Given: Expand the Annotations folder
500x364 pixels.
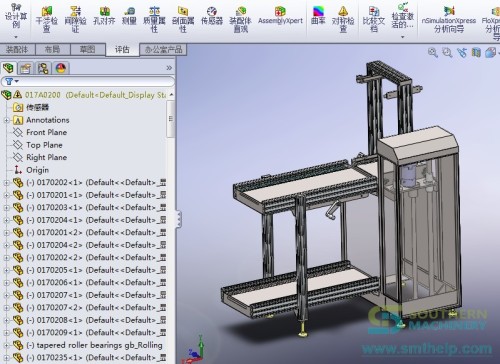Looking at the screenshot, I should tap(6, 120).
